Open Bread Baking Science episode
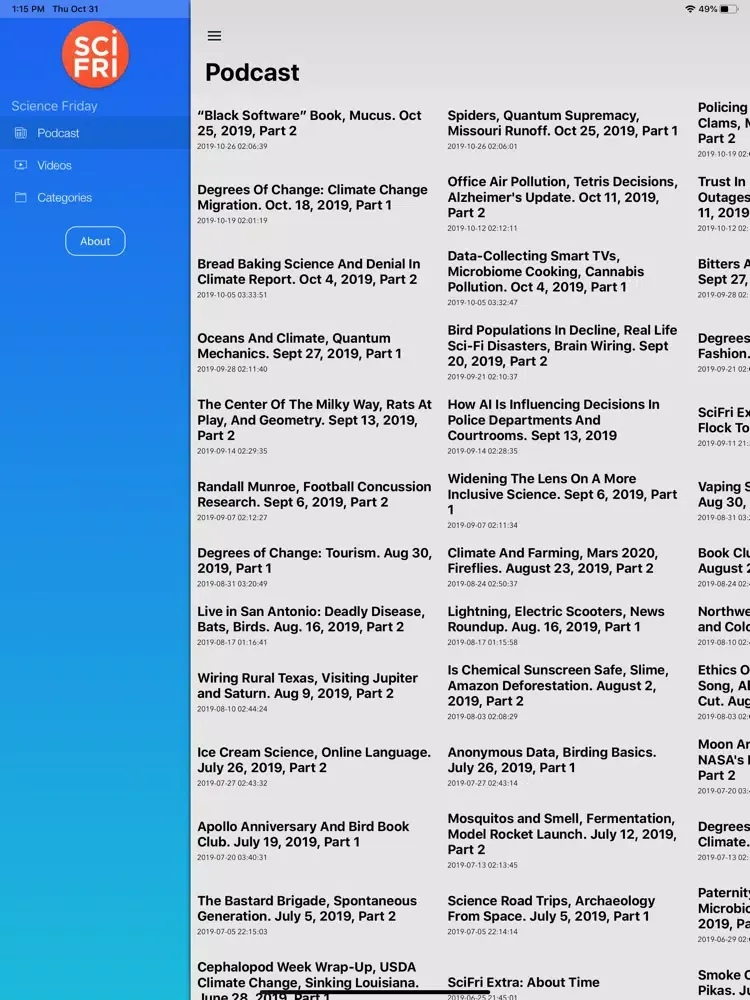The image size is (750, 1000). (x=309, y=271)
